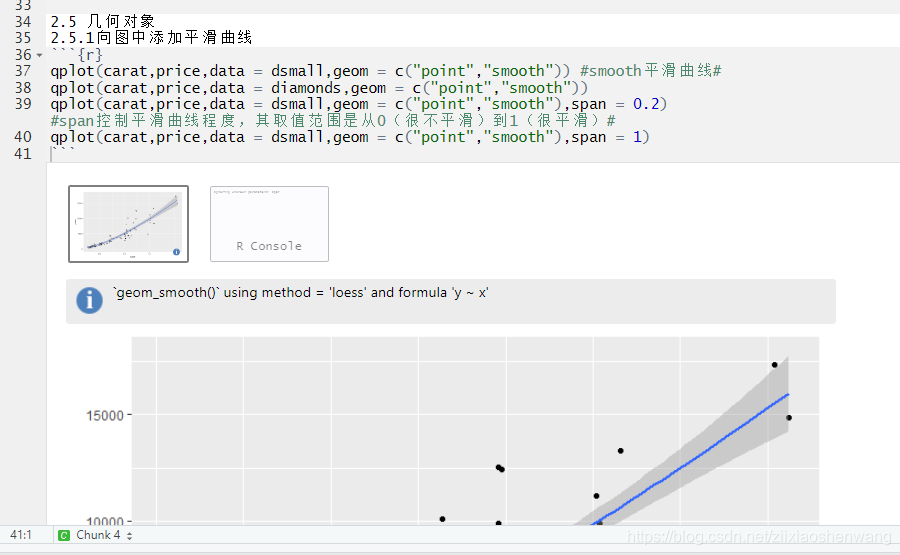The height and width of the screenshot is (555, 900).
Task: Open the R Console output thumbnail
Action: point(269,224)
